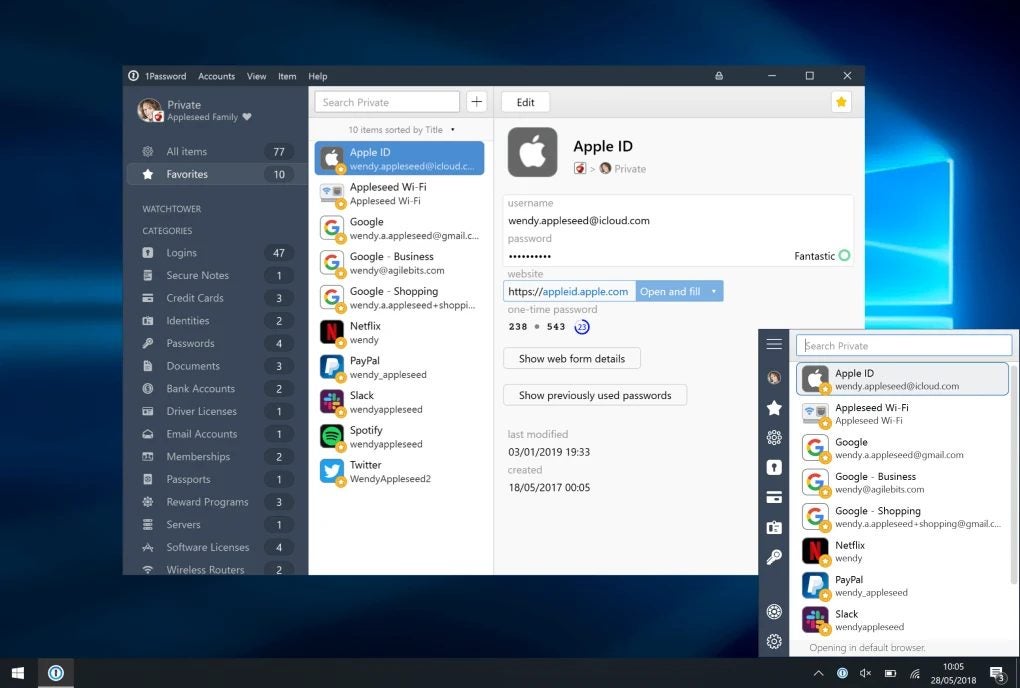This screenshot has width=1020, height=688.
Task: Click the key icon in the mini window sidebar
Action: (773, 556)
